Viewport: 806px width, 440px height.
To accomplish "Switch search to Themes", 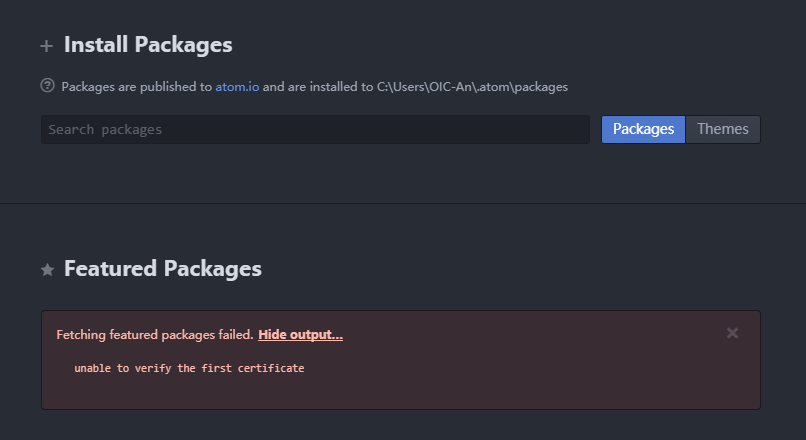I will pyautogui.click(x=723, y=129).
